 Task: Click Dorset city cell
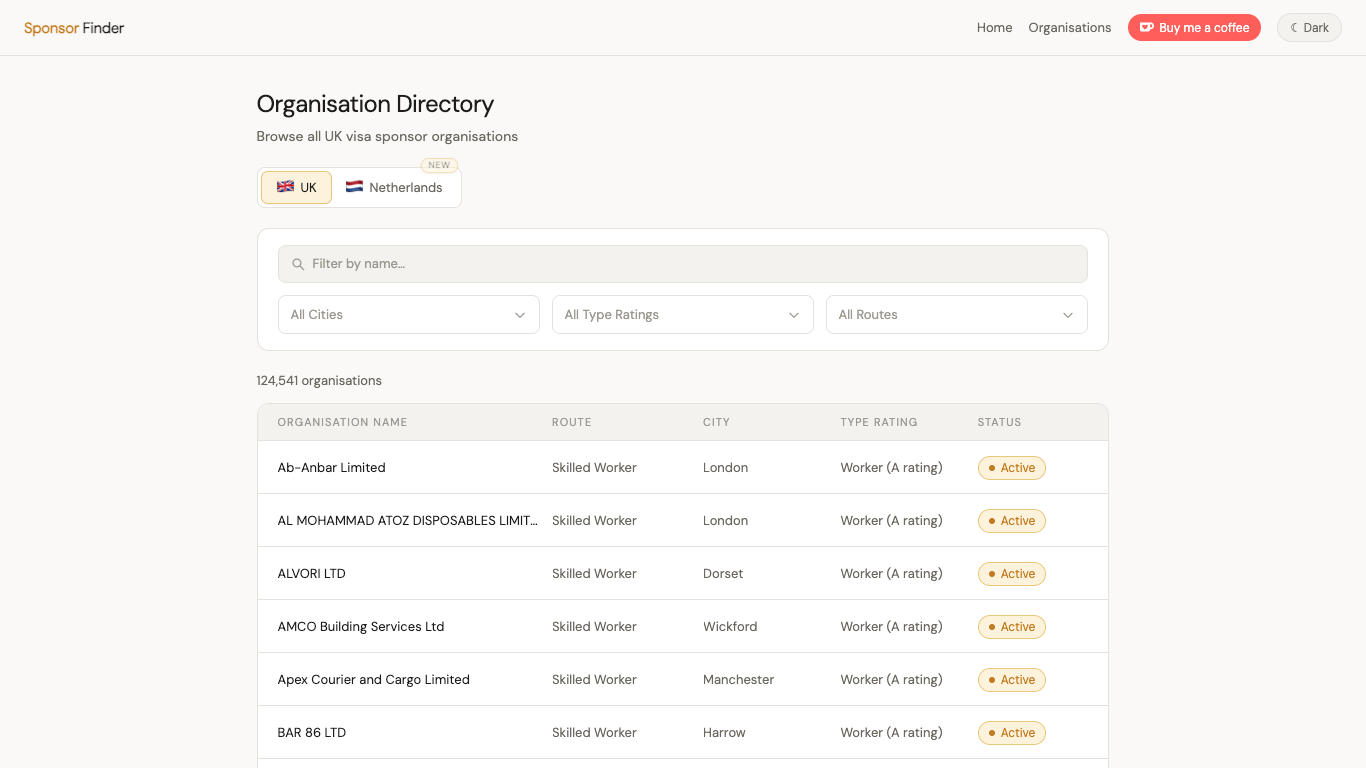click(723, 573)
